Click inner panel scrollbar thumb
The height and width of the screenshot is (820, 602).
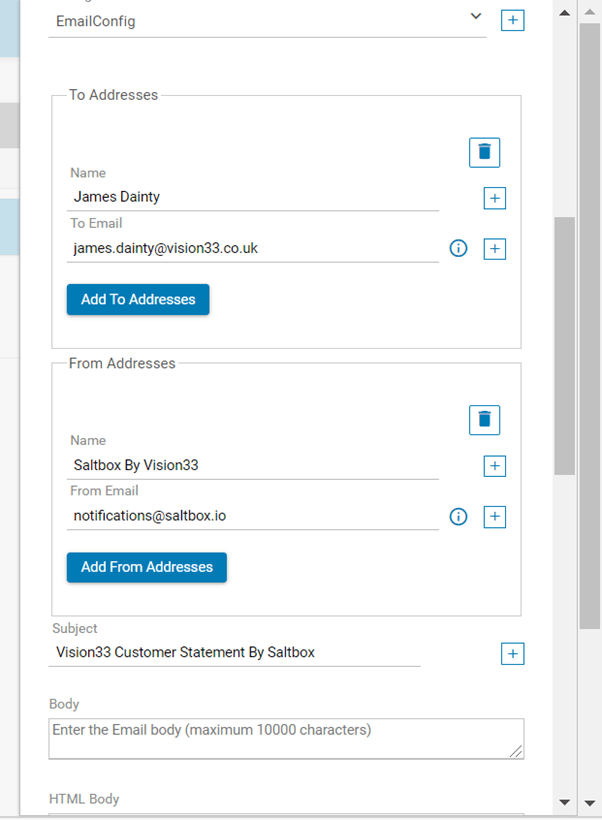pos(564,346)
